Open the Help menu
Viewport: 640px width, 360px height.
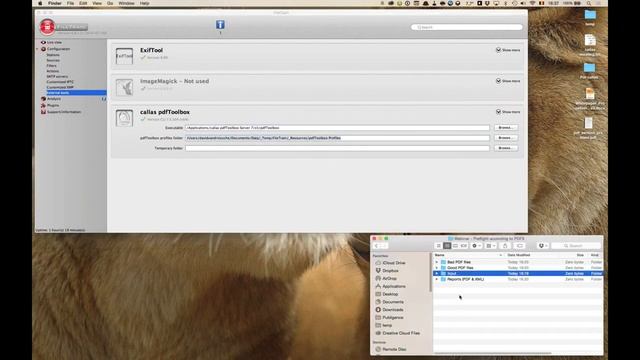tap(144, 3)
